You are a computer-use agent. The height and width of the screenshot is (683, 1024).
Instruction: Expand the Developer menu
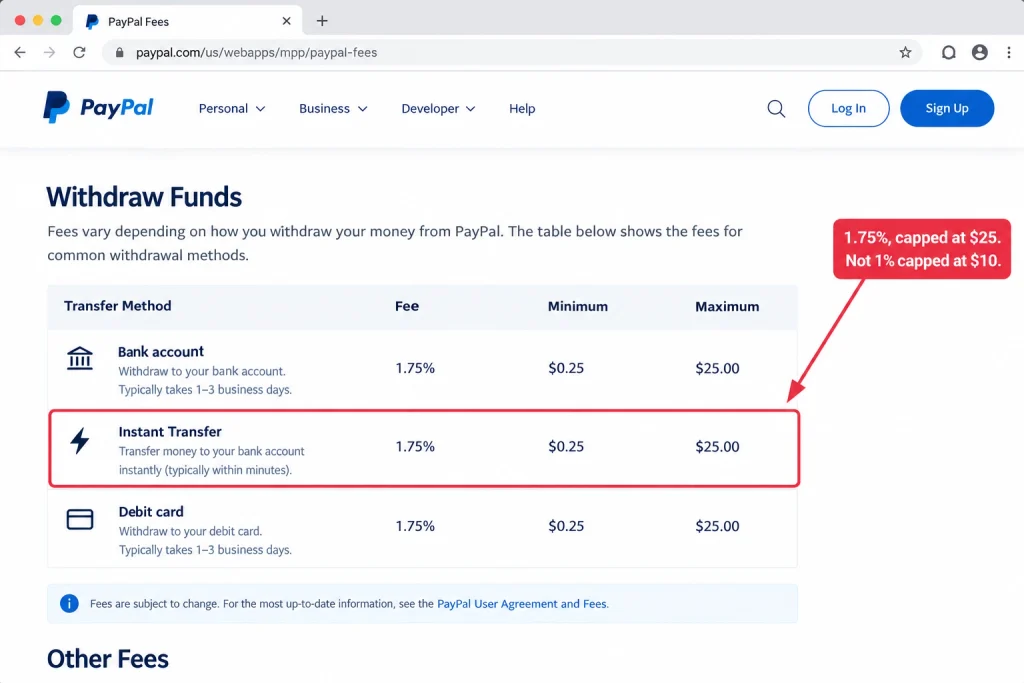[x=438, y=108]
